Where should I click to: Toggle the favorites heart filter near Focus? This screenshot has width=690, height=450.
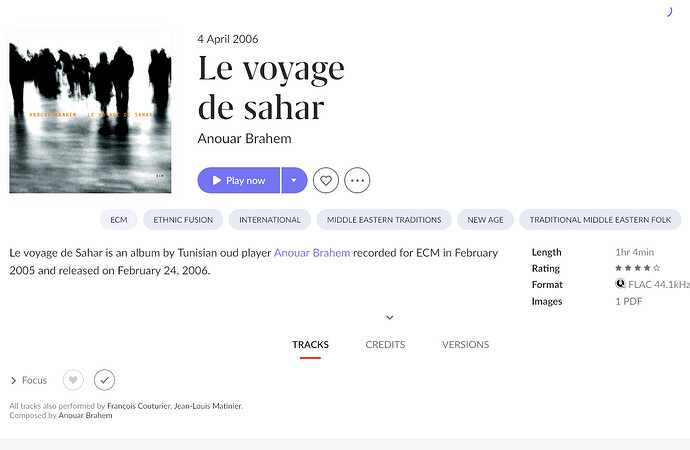click(x=73, y=380)
